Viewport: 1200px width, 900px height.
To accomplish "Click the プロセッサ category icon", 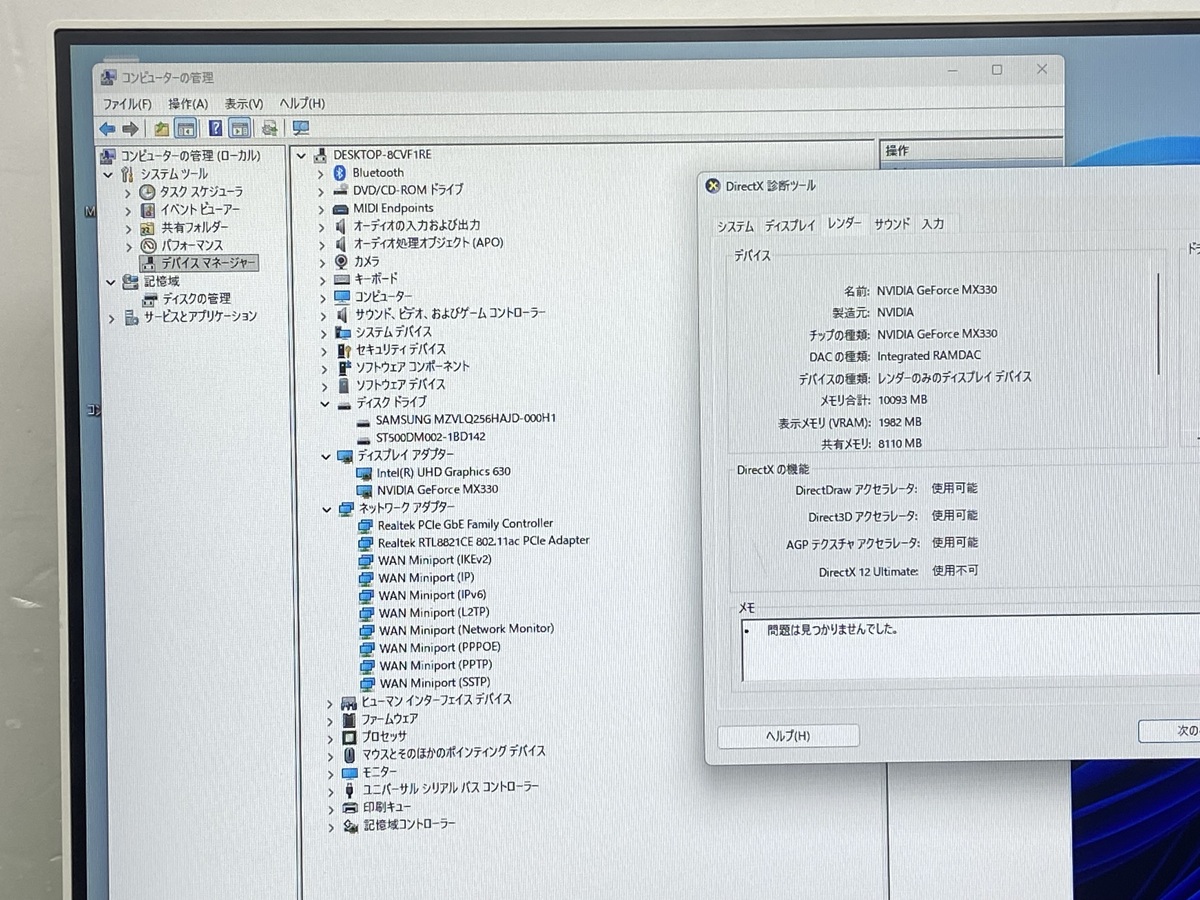I will point(349,736).
